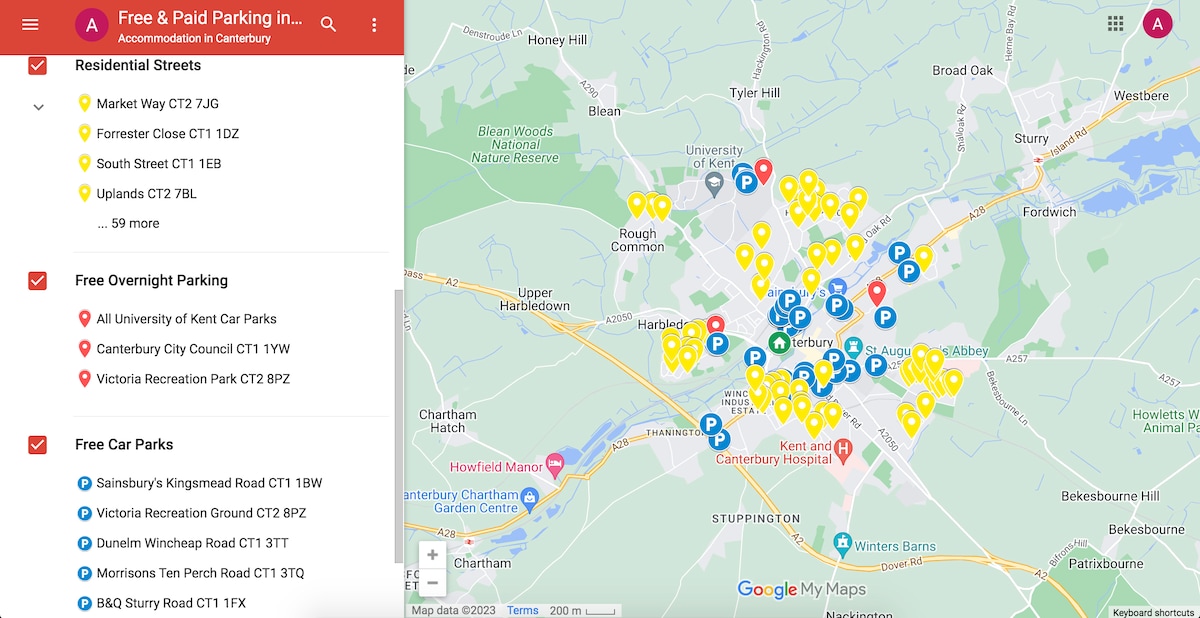Screen dimensions: 1200x618
Task: Click the map owner avatar in the header
Action: 92,26
